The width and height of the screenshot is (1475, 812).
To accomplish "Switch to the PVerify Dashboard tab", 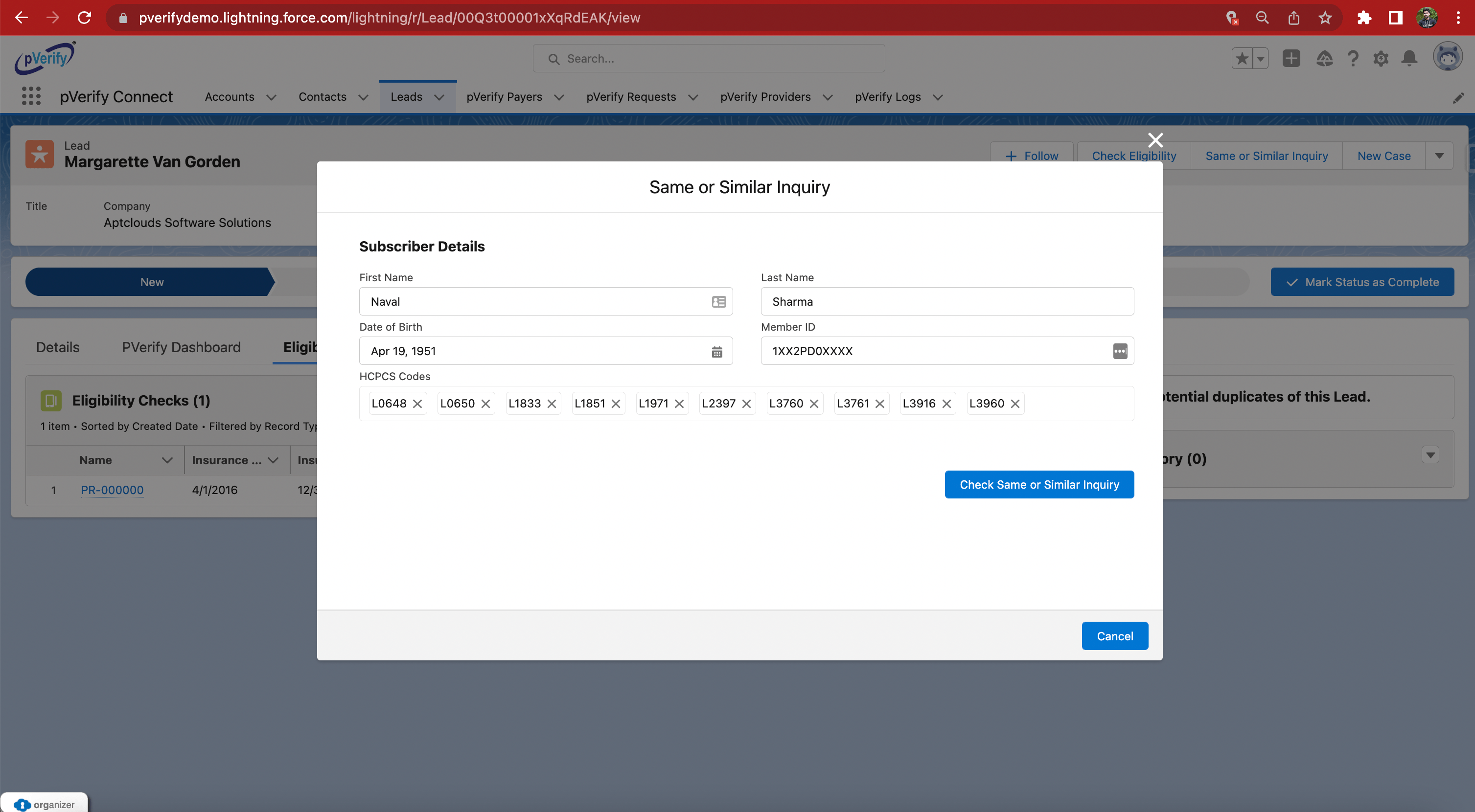I will pos(181,347).
